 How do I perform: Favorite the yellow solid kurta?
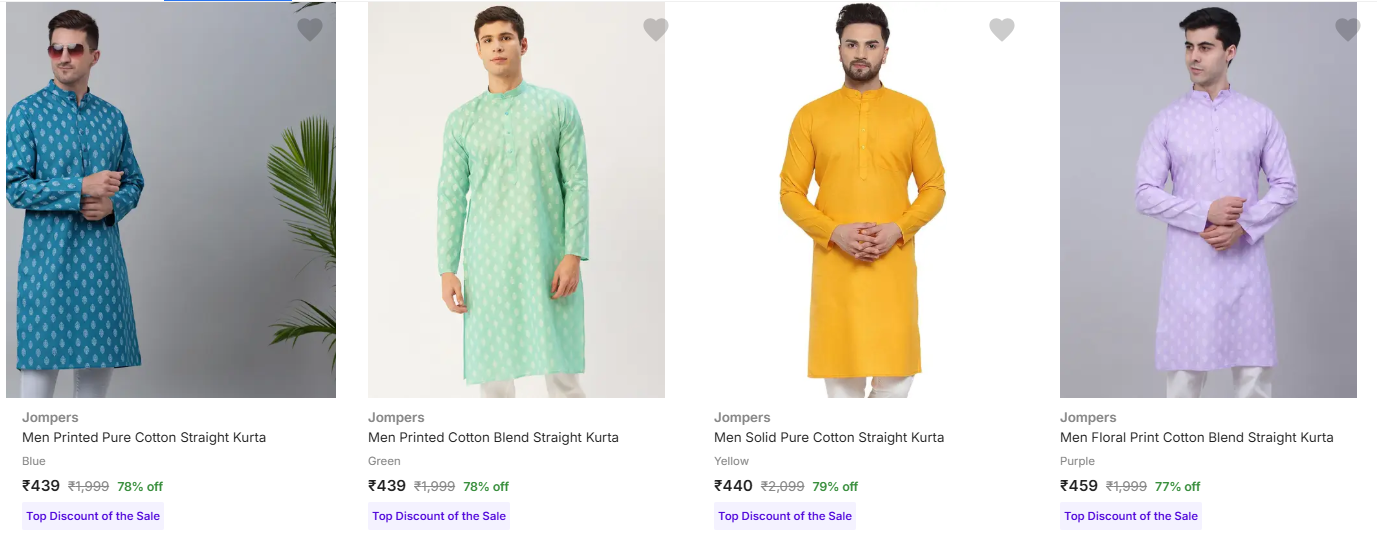click(x=1002, y=30)
